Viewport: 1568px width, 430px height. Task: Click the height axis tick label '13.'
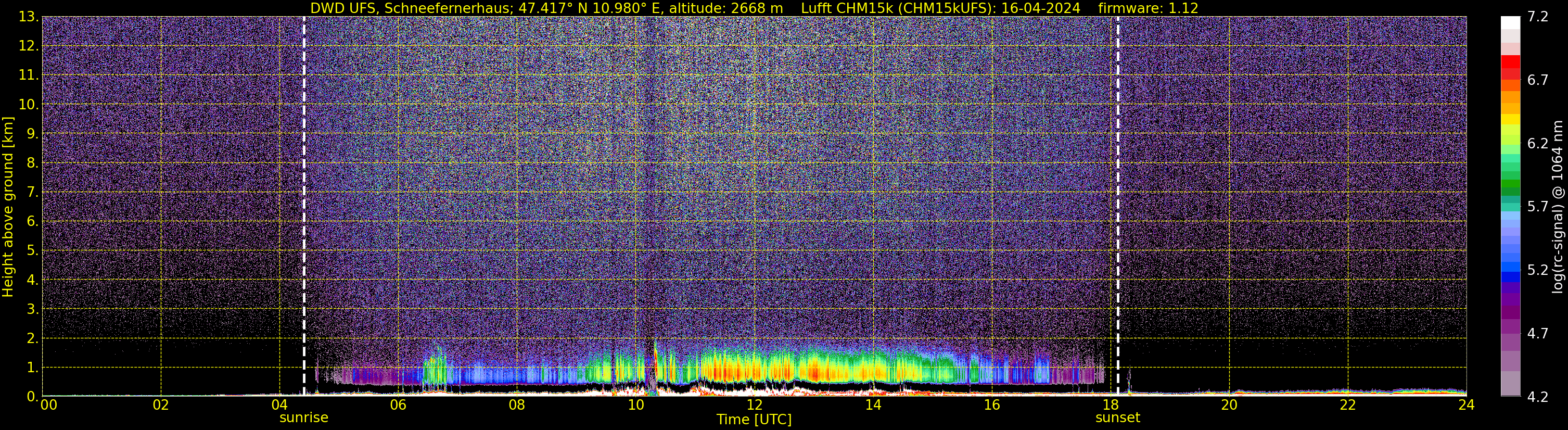click(28, 17)
